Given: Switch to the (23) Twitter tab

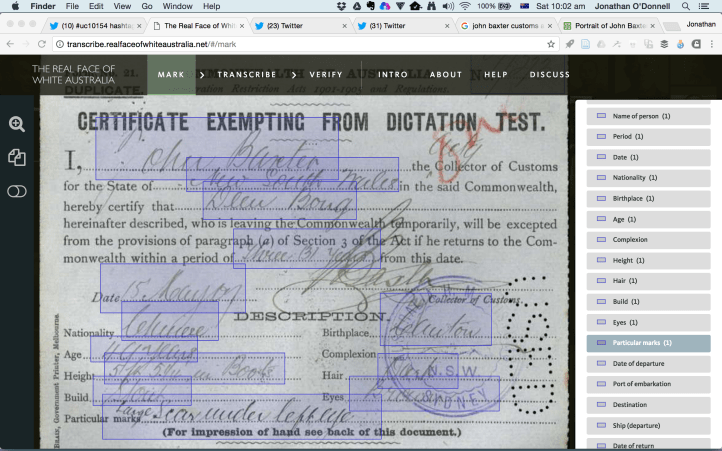Looking at the screenshot, I should [x=301, y=26].
